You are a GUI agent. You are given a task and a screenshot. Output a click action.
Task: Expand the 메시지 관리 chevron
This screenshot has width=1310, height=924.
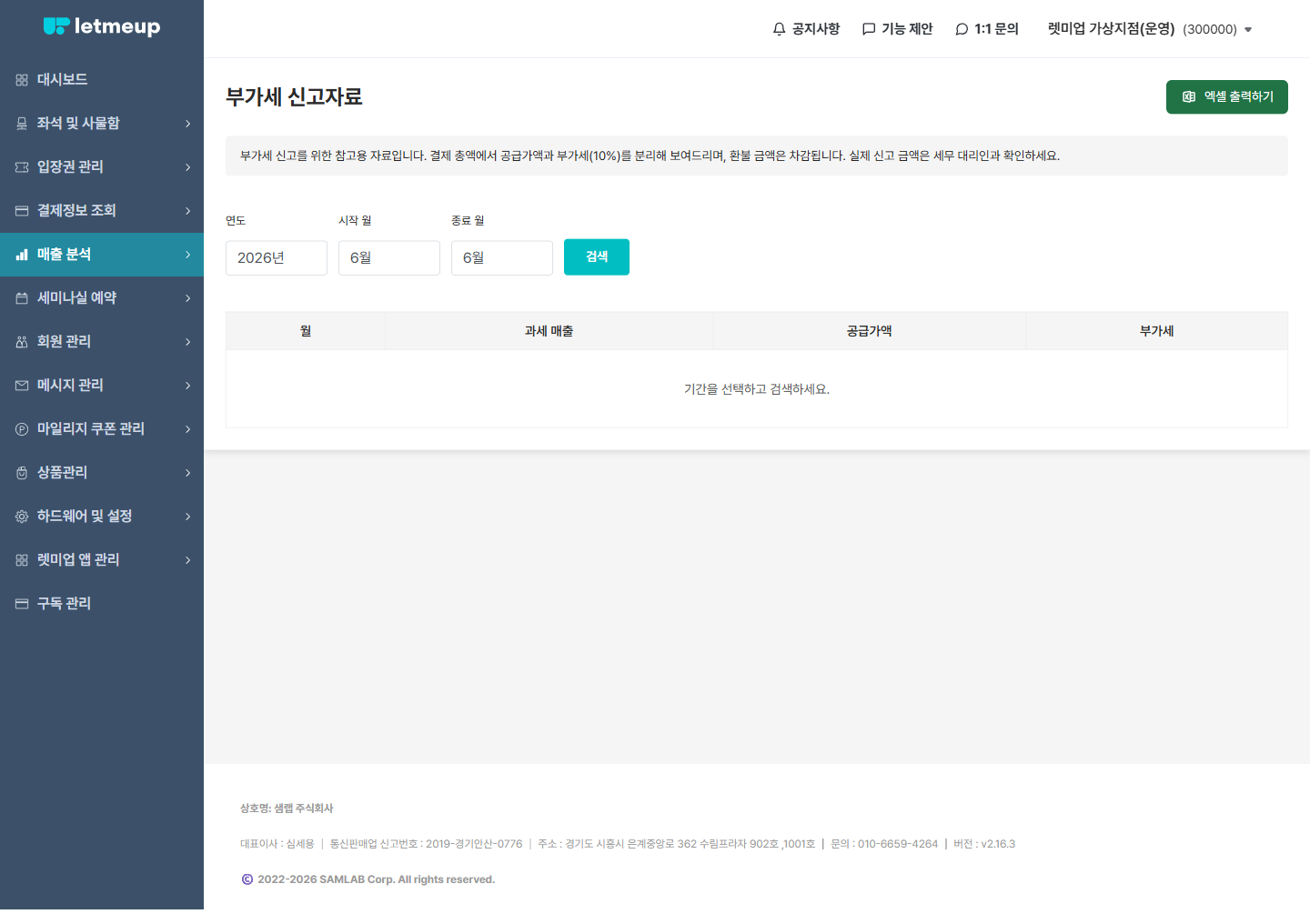[x=188, y=386]
